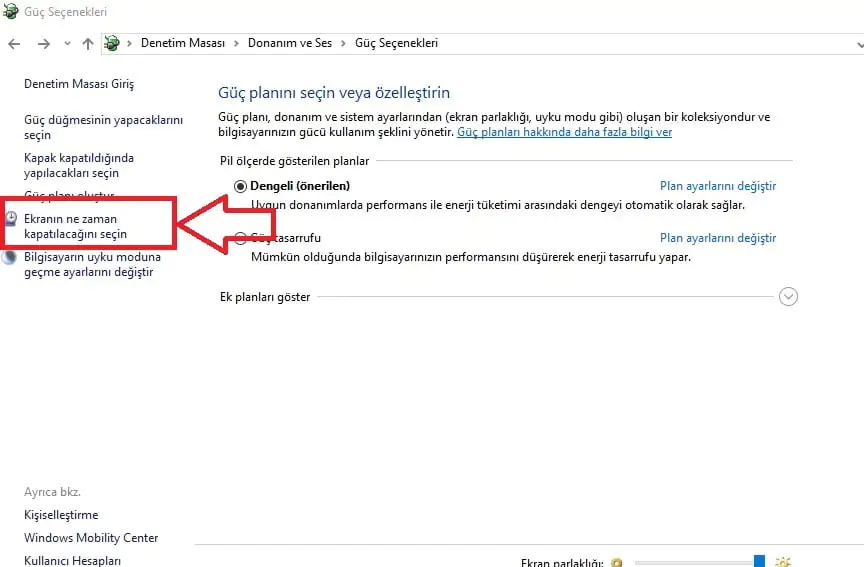Click the Back navigation arrow
Image resolution: width=864 pixels, height=567 pixels.
pos(14,44)
